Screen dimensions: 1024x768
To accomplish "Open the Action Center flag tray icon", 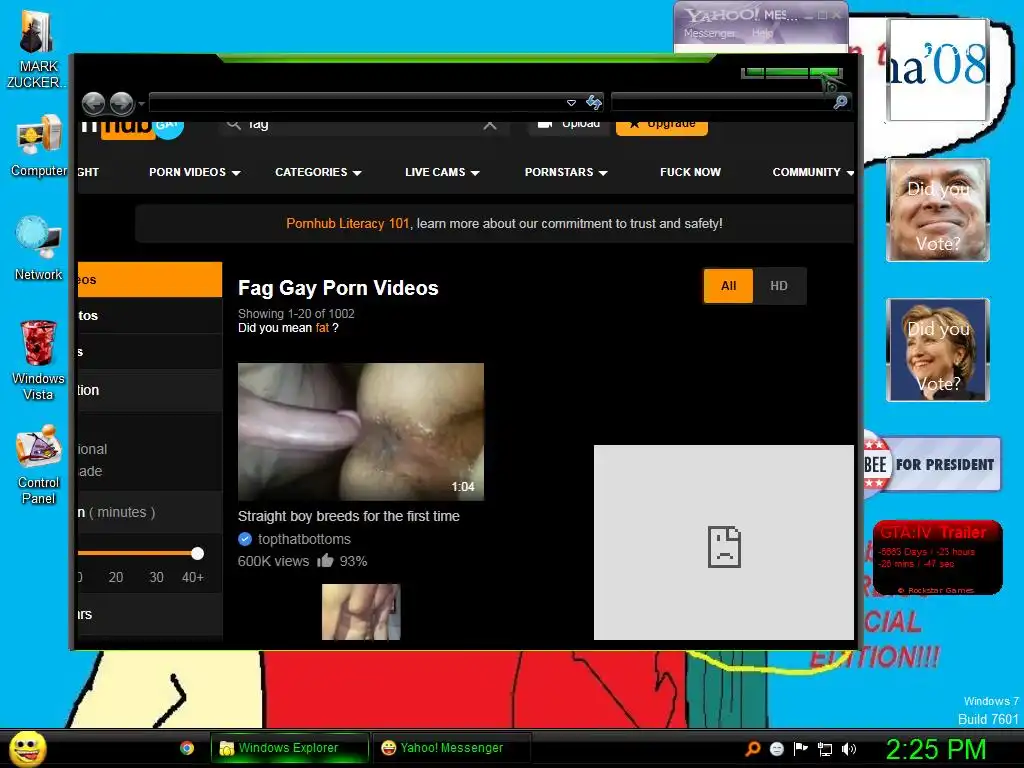I will [801, 748].
